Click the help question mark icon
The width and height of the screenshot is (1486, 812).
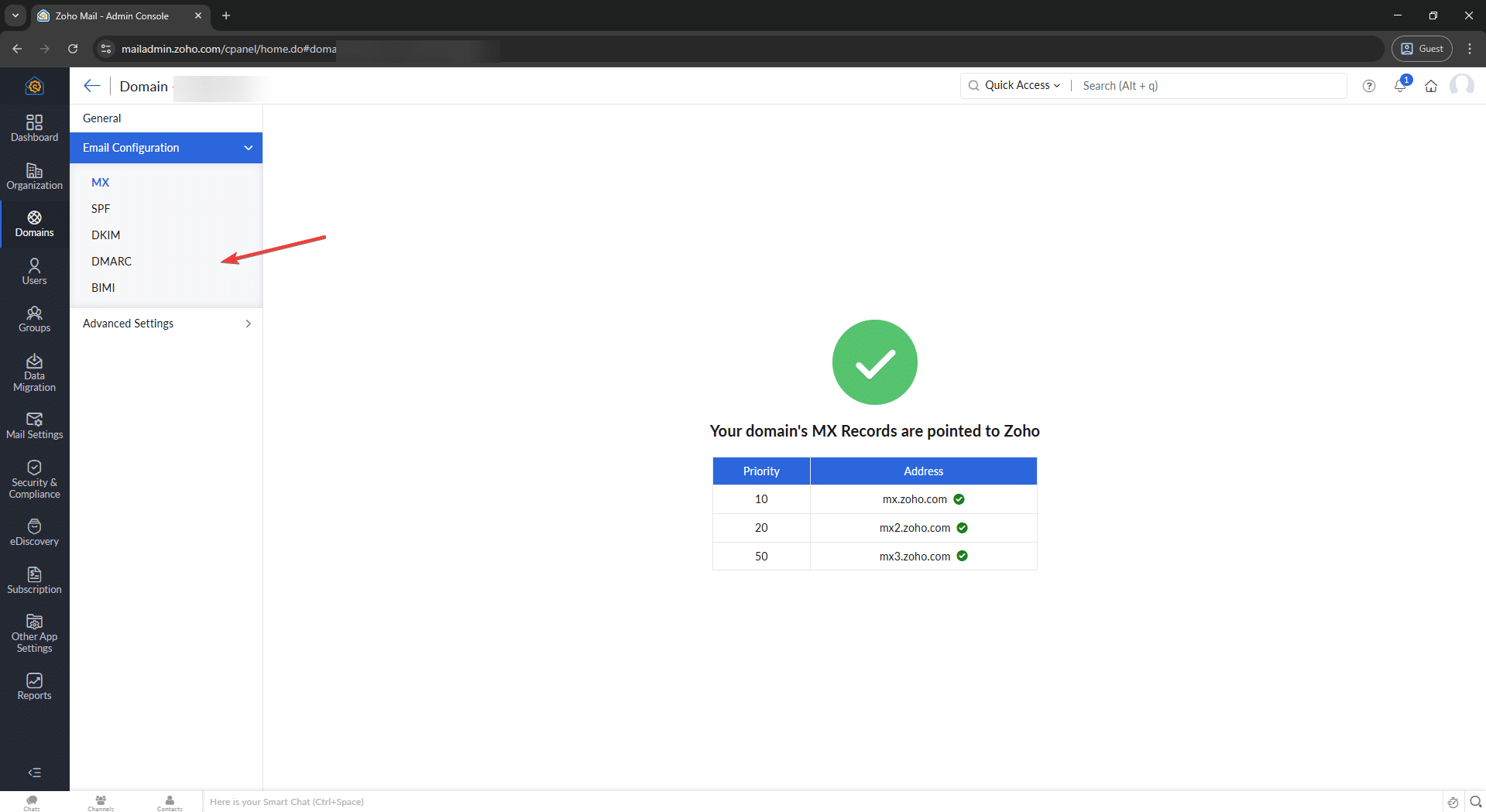point(1368,86)
